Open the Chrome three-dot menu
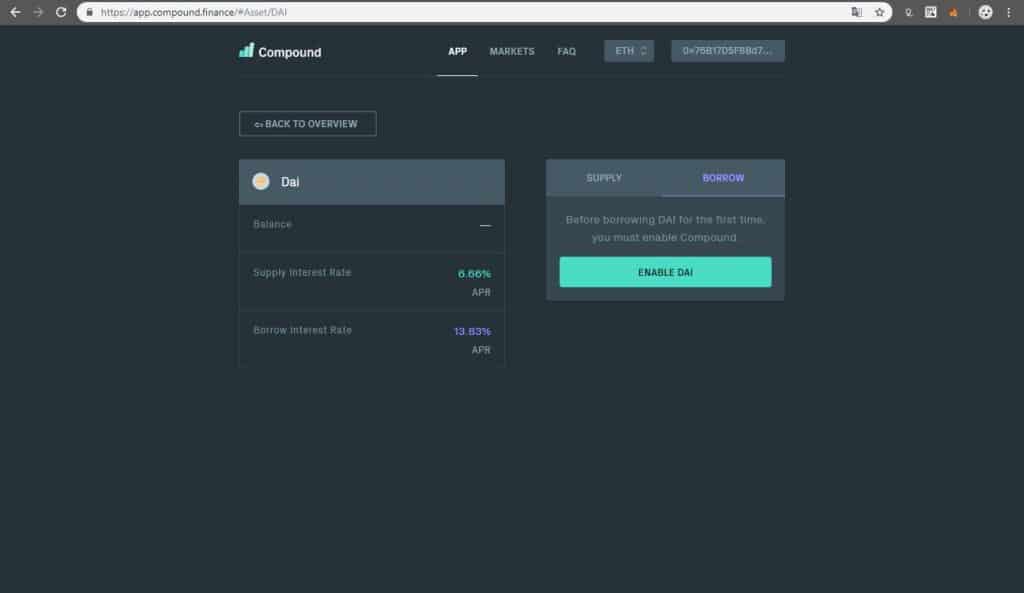The width and height of the screenshot is (1024, 593). (1008, 12)
